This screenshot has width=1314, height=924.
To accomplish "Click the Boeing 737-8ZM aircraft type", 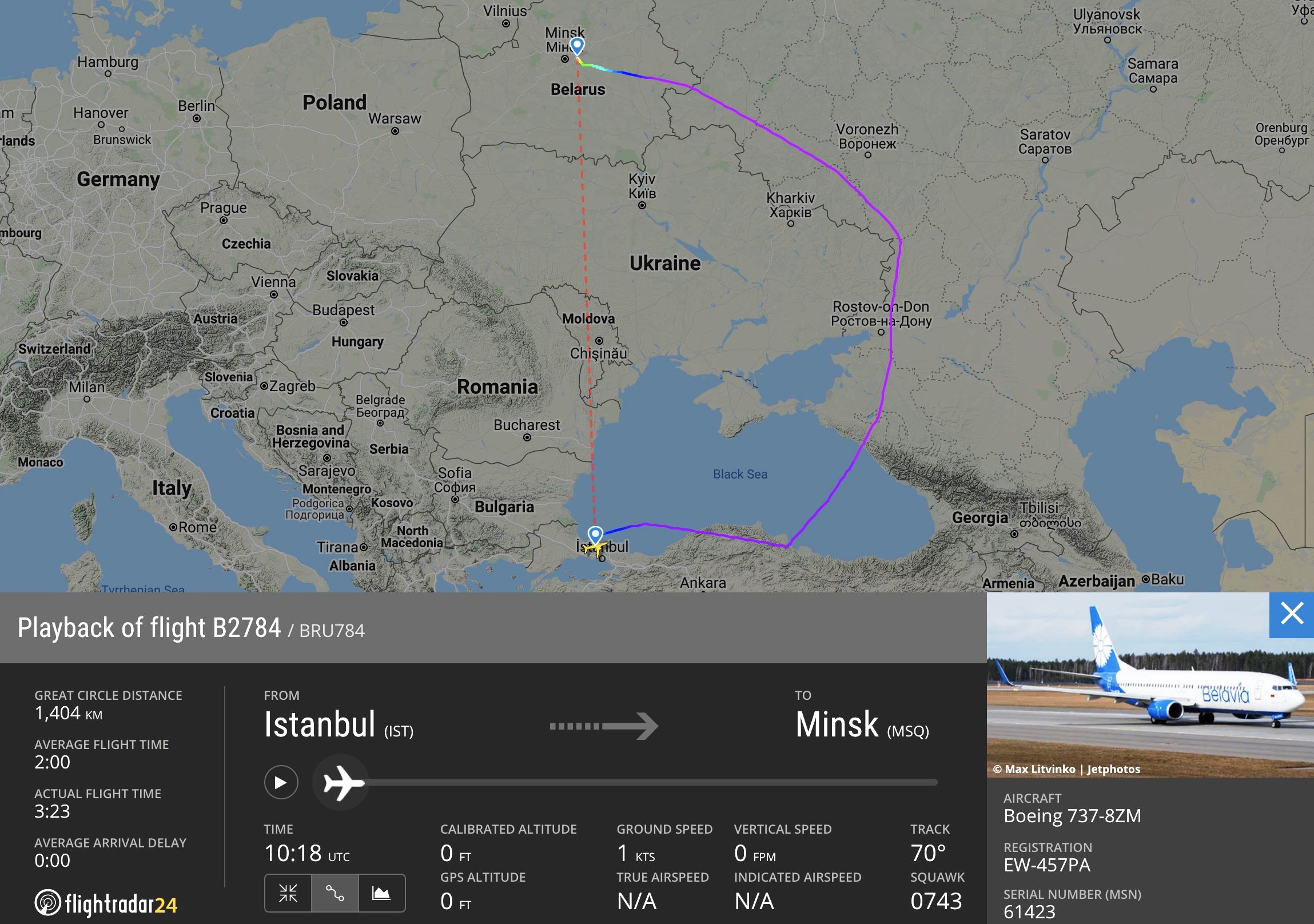I will [x=1073, y=815].
